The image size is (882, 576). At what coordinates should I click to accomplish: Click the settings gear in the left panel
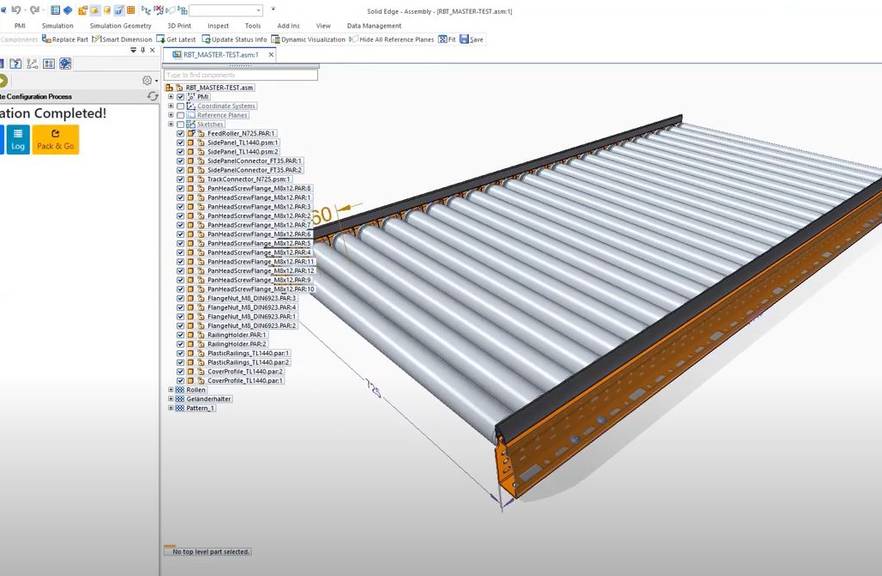coord(146,79)
